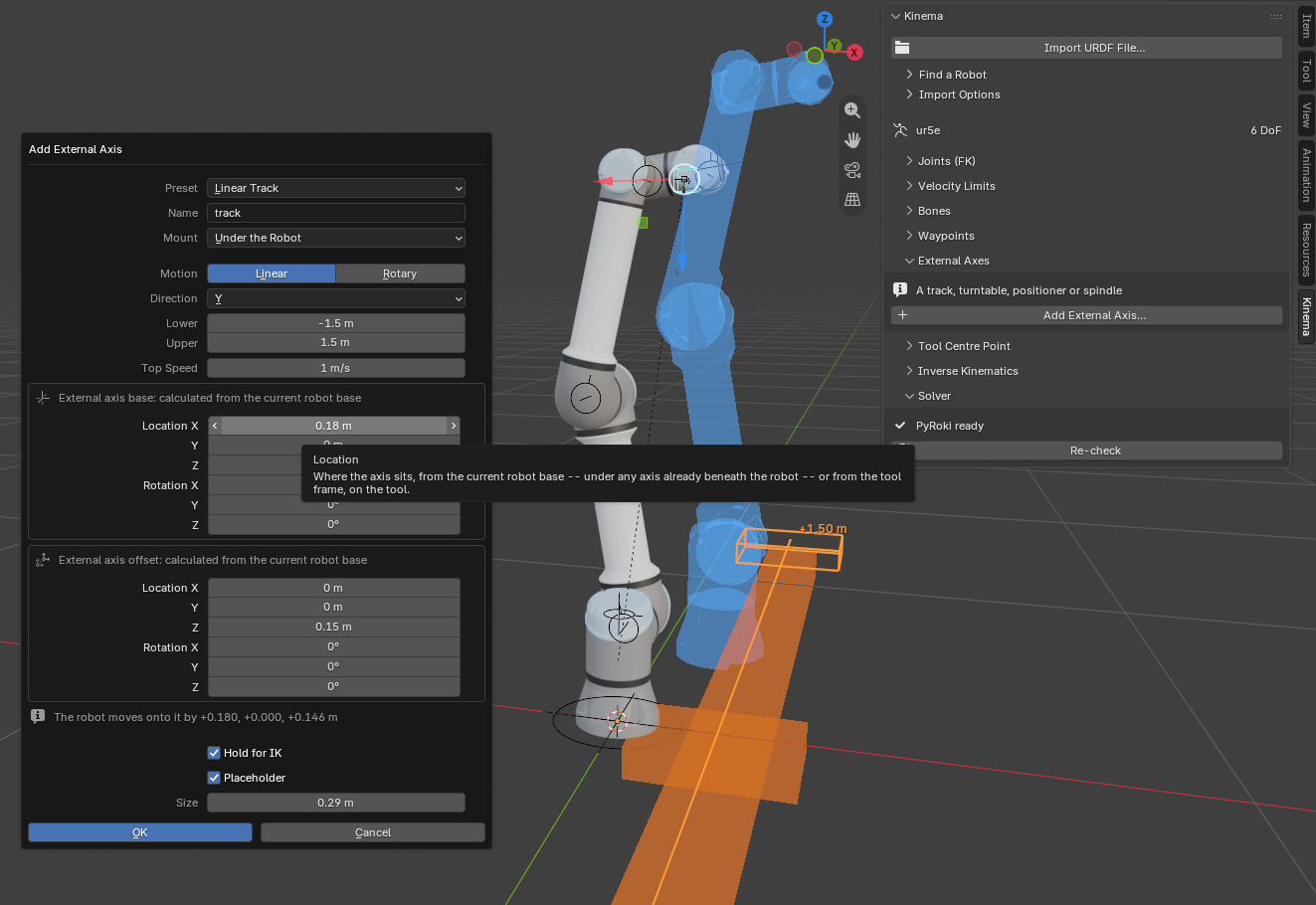Click the green Y axis gizmo ball
This screenshot has width=1316, height=905.
coord(835,46)
